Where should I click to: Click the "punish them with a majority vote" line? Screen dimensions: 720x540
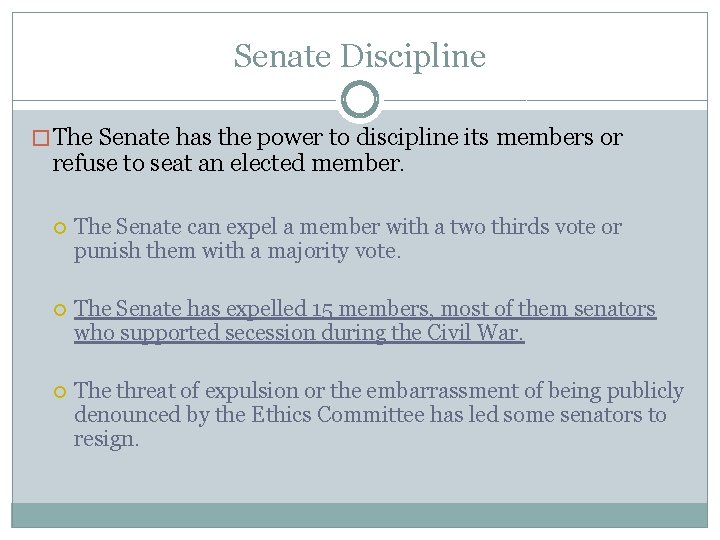pos(236,251)
